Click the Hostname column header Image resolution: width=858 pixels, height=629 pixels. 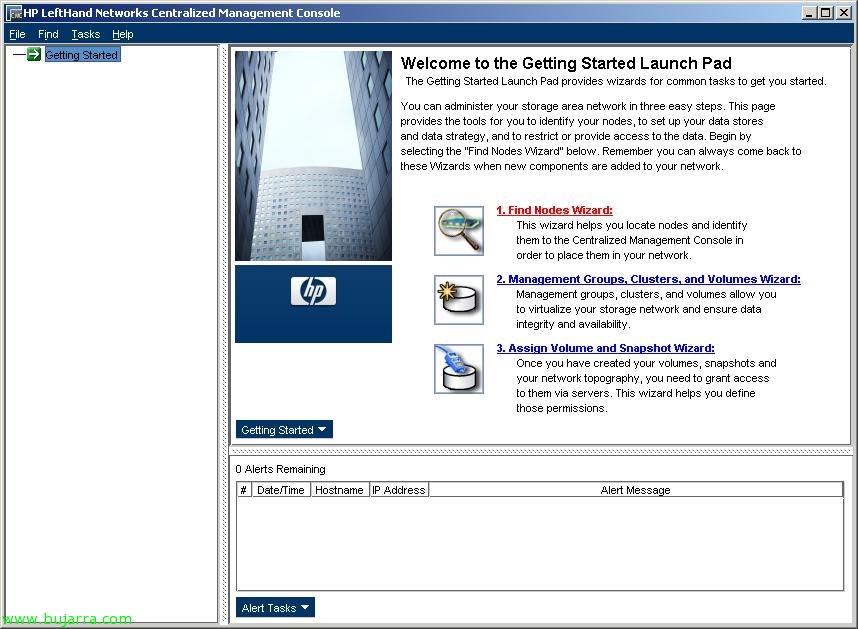pos(339,490)
